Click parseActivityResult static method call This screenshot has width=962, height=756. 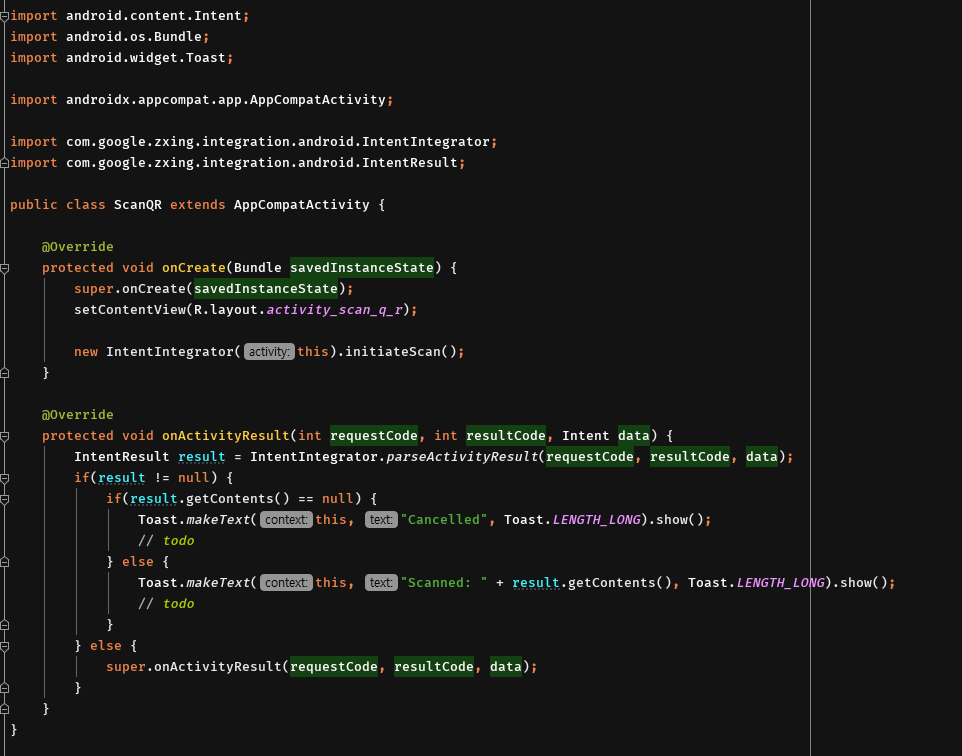(x=462, y=457)
